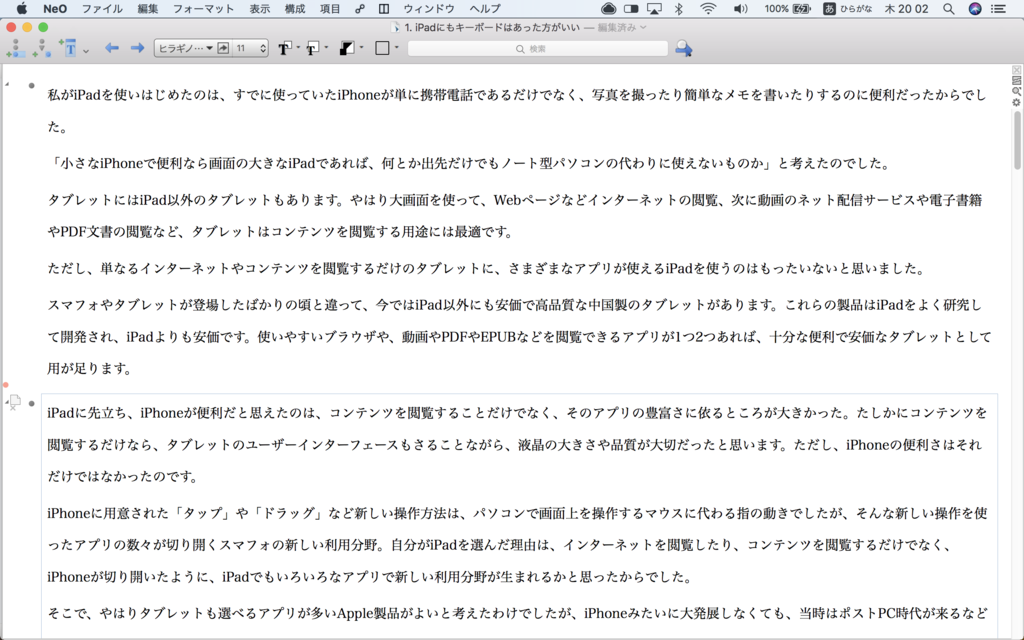The image size is (1024, 640).
Task: Add a new sibling item via toolbar
Action: [15, 48]
